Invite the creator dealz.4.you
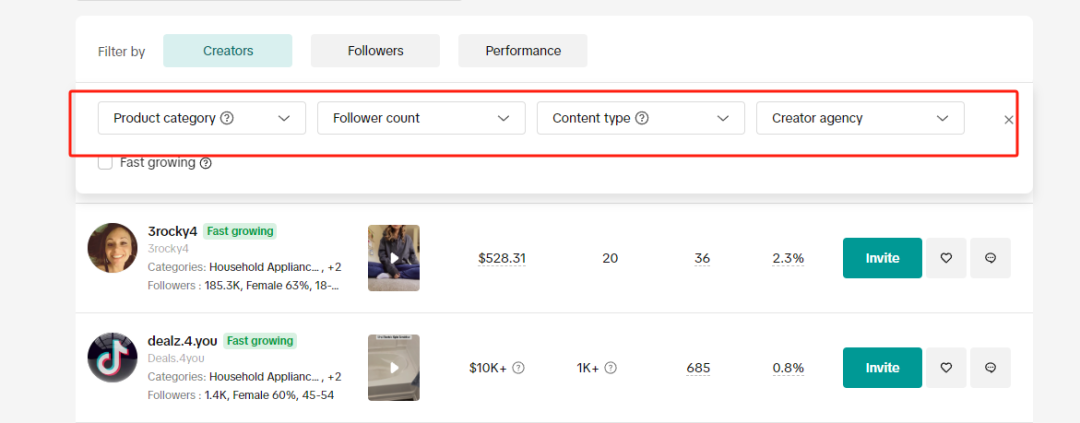1080x423 pixels. tap(882, 368)
